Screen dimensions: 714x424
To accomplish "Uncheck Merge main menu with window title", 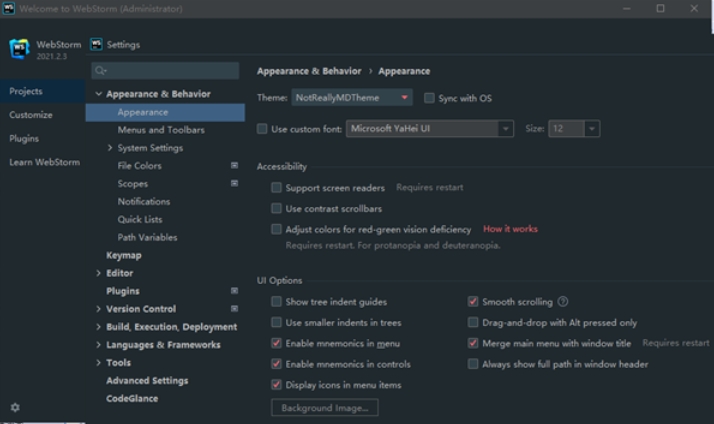I will pos(473,343).
